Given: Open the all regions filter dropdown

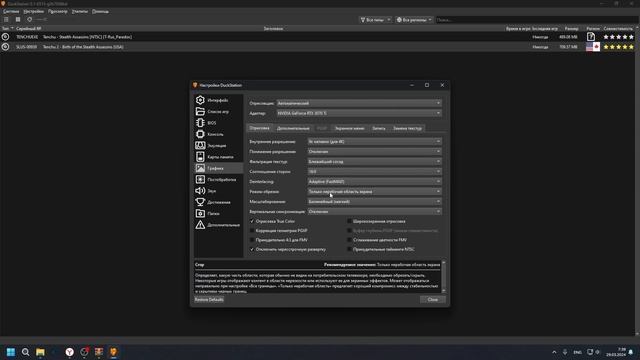Looking at the screenshot, I should tap(414, 20).
